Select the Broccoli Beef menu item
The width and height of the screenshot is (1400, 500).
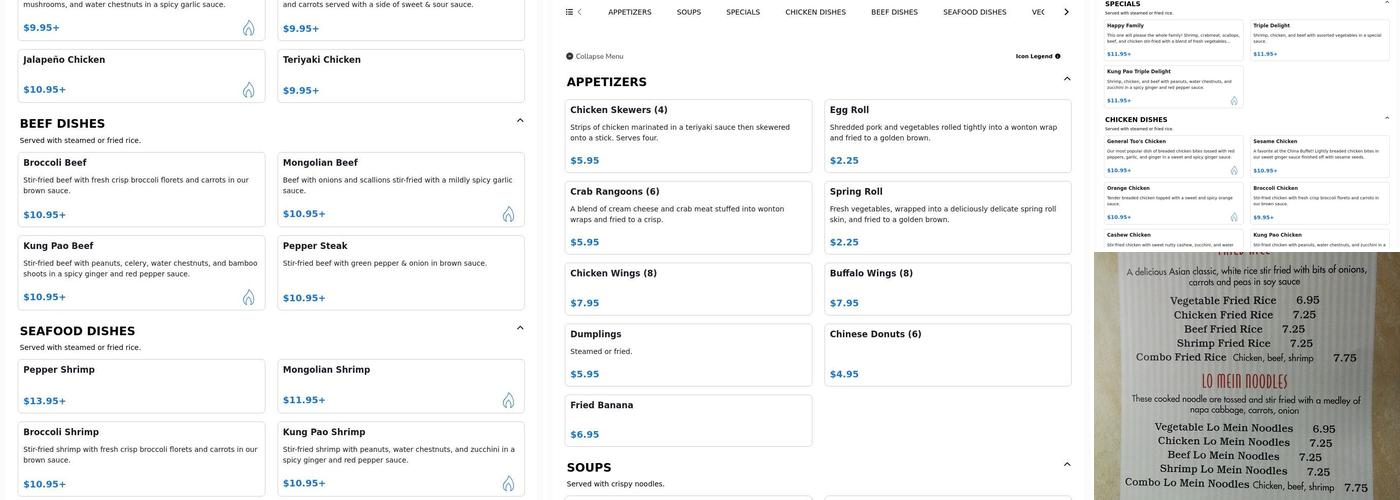(141, 189)
